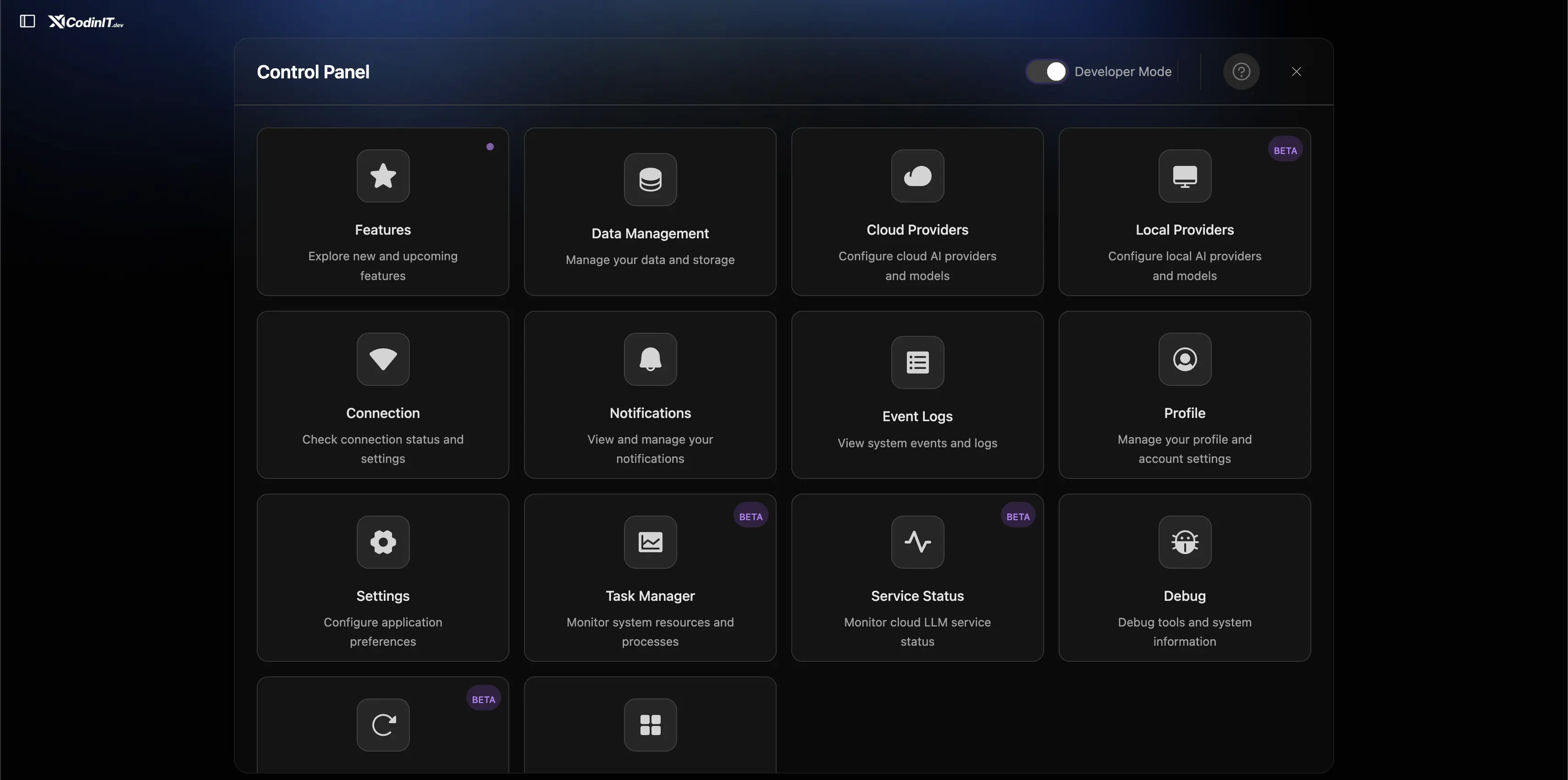This screenshot has width=1568, height=780.
Task: Click the CodinIT.dev logo
Action: (85, 21)
